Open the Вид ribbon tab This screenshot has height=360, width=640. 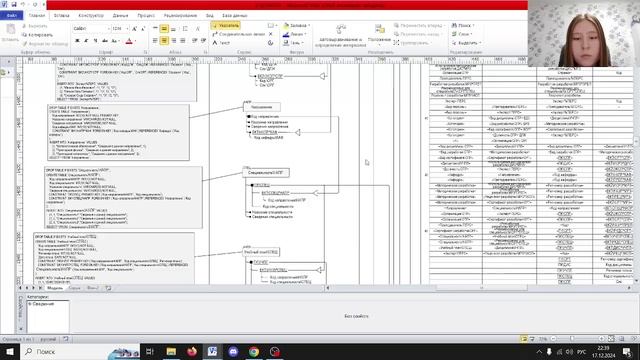point(210,16)
